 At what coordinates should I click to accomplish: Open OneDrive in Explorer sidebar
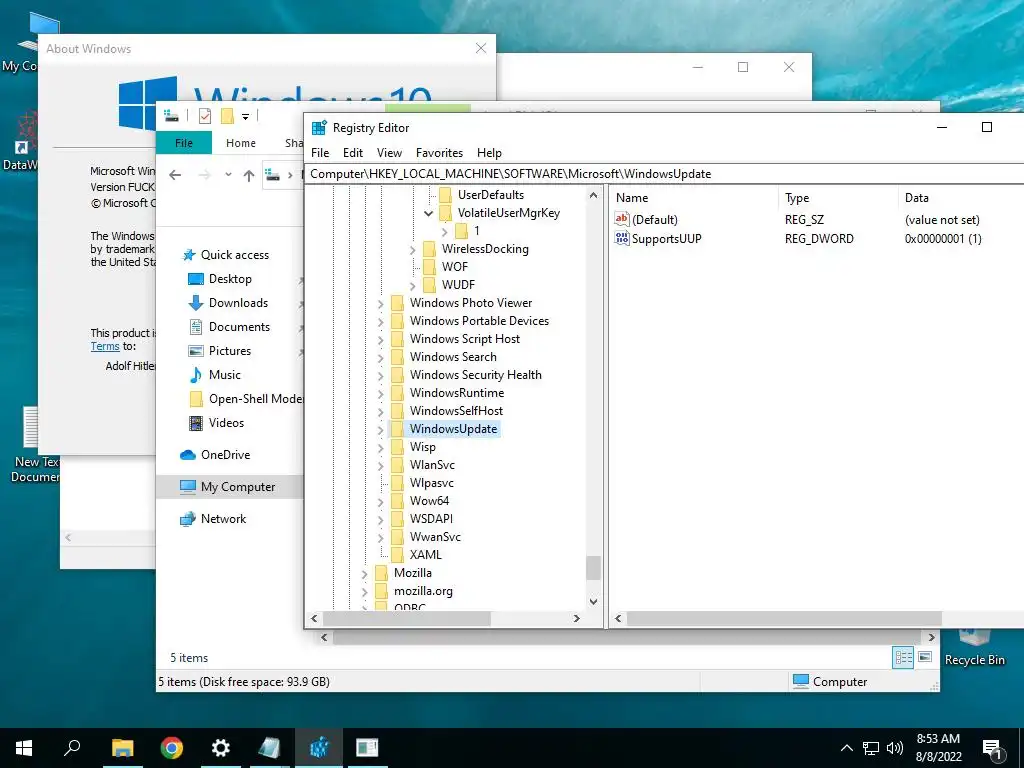coord(225,455)
